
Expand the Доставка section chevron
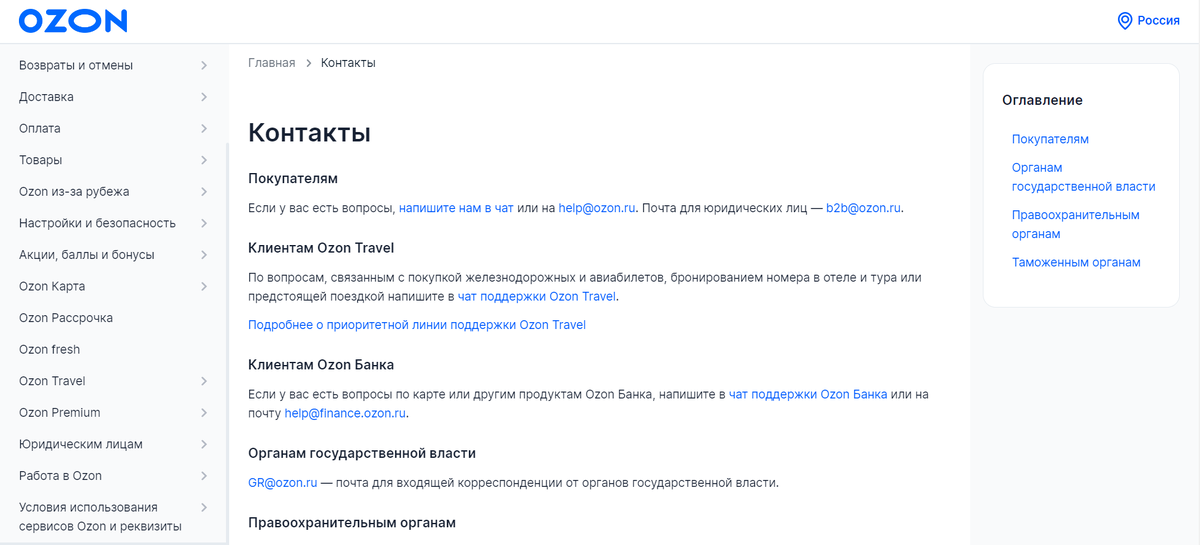pyautogui.click(x=204, y=97)
